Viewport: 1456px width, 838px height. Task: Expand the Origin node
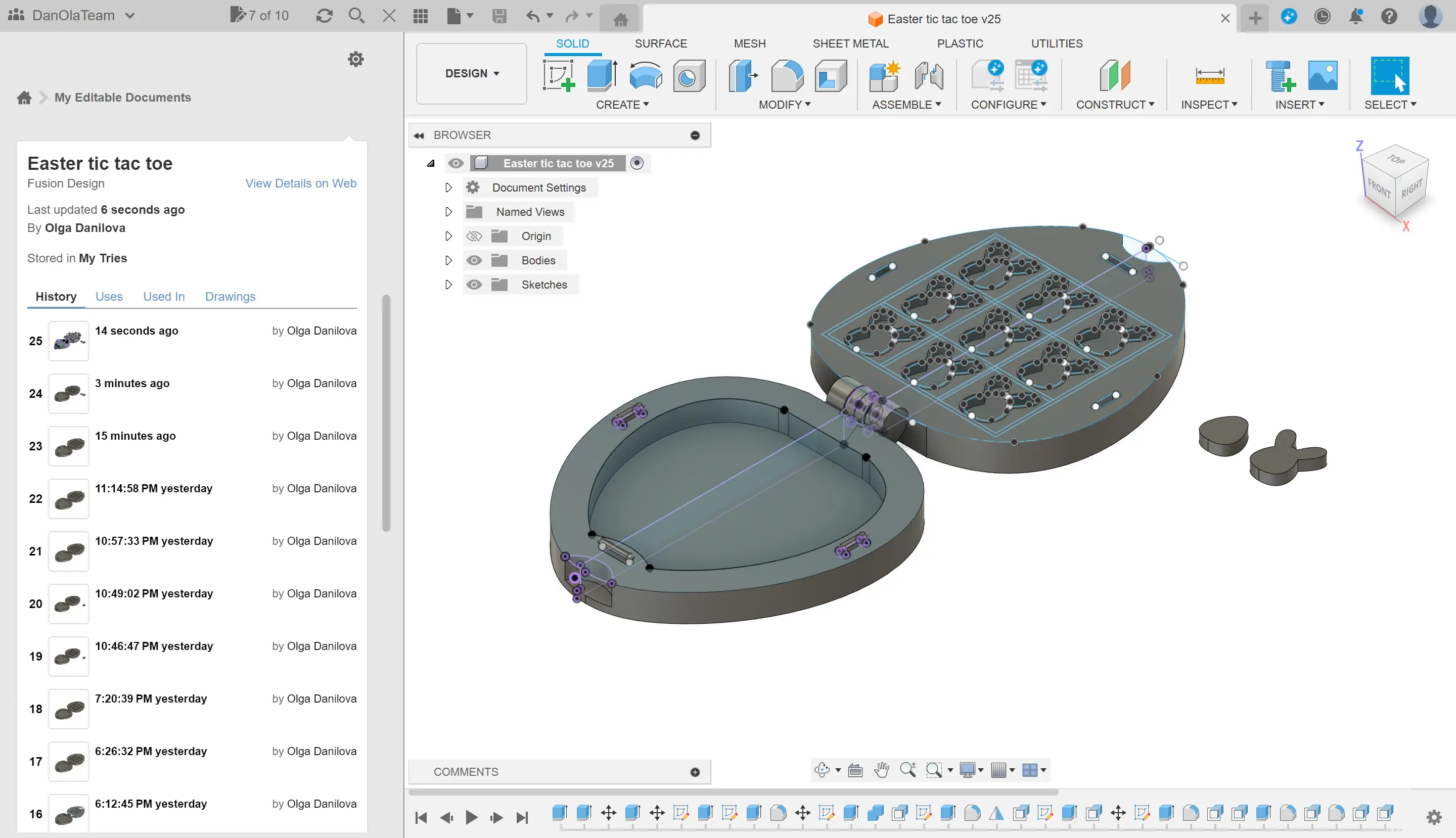click(448, 237)
